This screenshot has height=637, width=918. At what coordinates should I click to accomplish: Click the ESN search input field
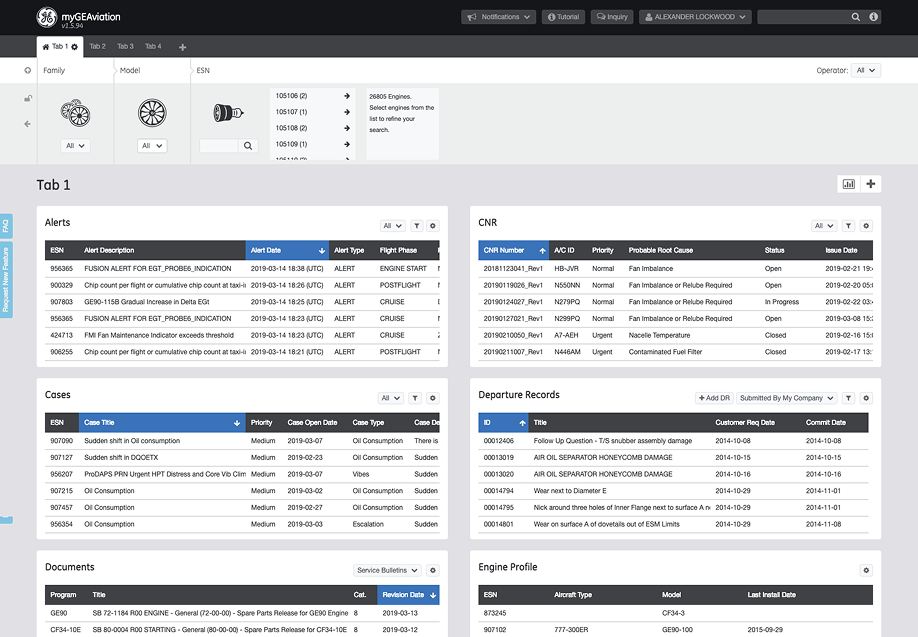click(x=218, y=146)
